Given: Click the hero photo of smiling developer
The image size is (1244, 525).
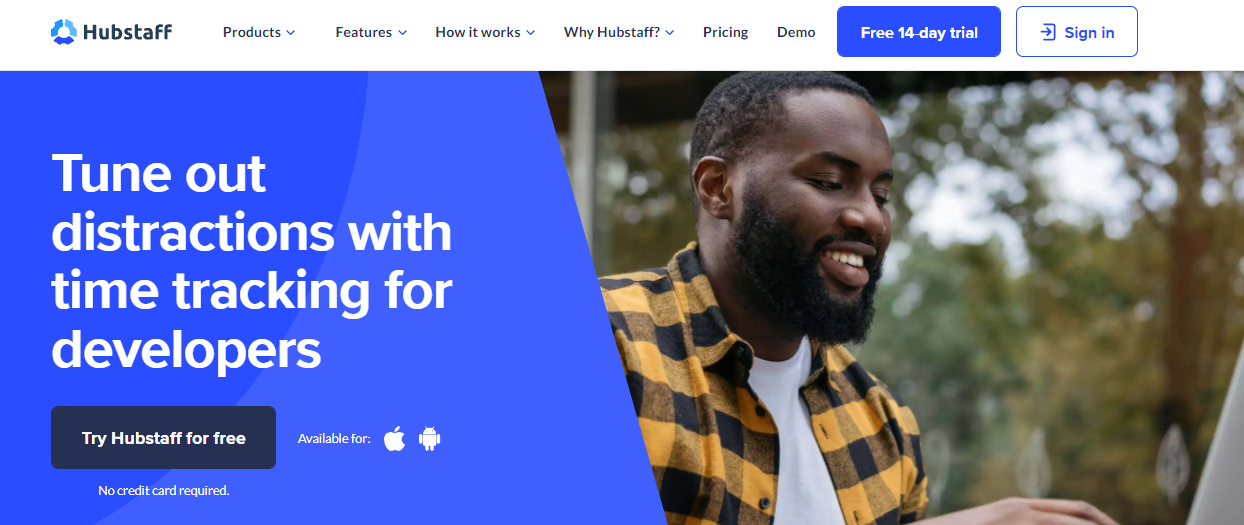Looking at the screenshot, I should coord(900,298).
